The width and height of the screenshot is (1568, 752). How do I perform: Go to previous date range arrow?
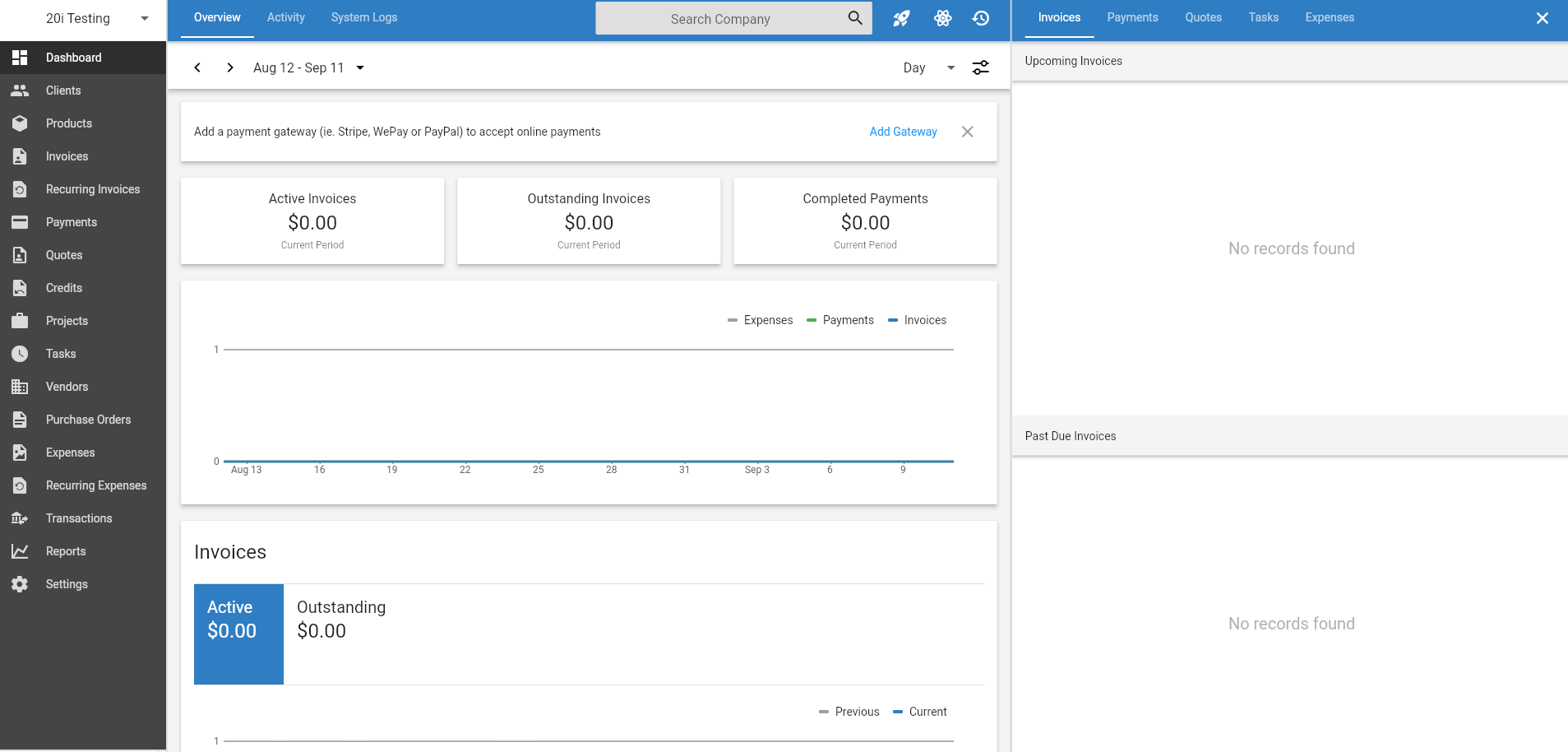[x=197, y=67]
